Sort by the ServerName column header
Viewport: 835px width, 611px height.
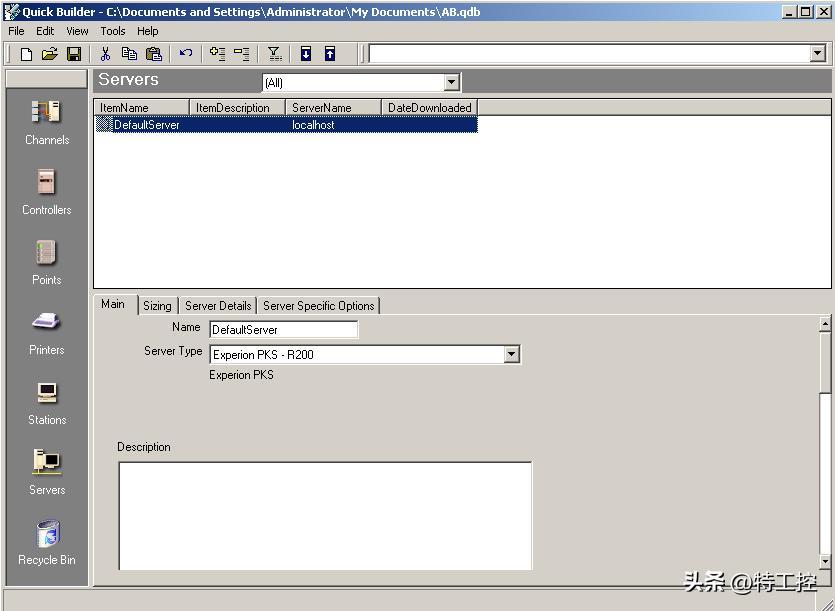pos(333,108)
